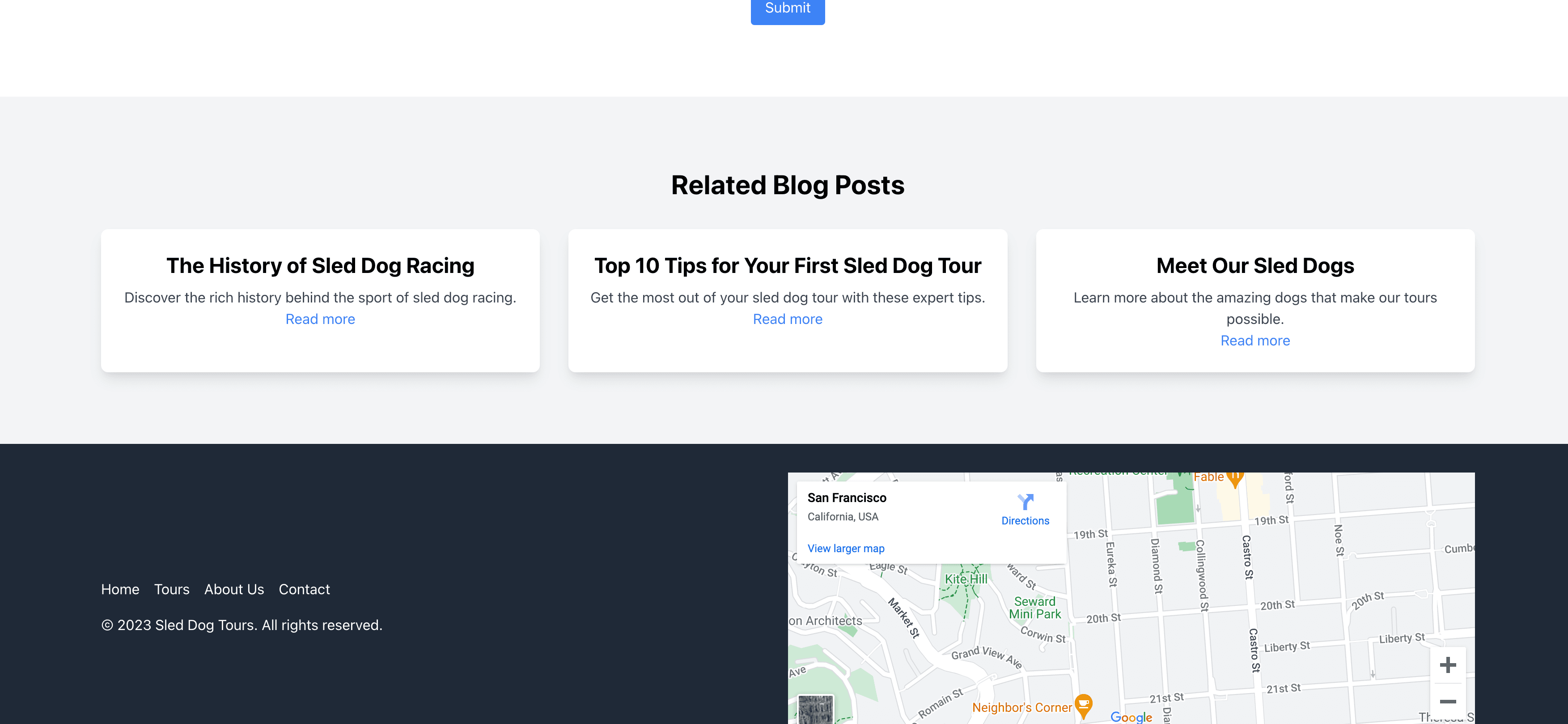Click Top 10 Tips for Your First Sled Dog Tour heading
The height and width of the screenshot is (724, 1568).
[788, 266]
